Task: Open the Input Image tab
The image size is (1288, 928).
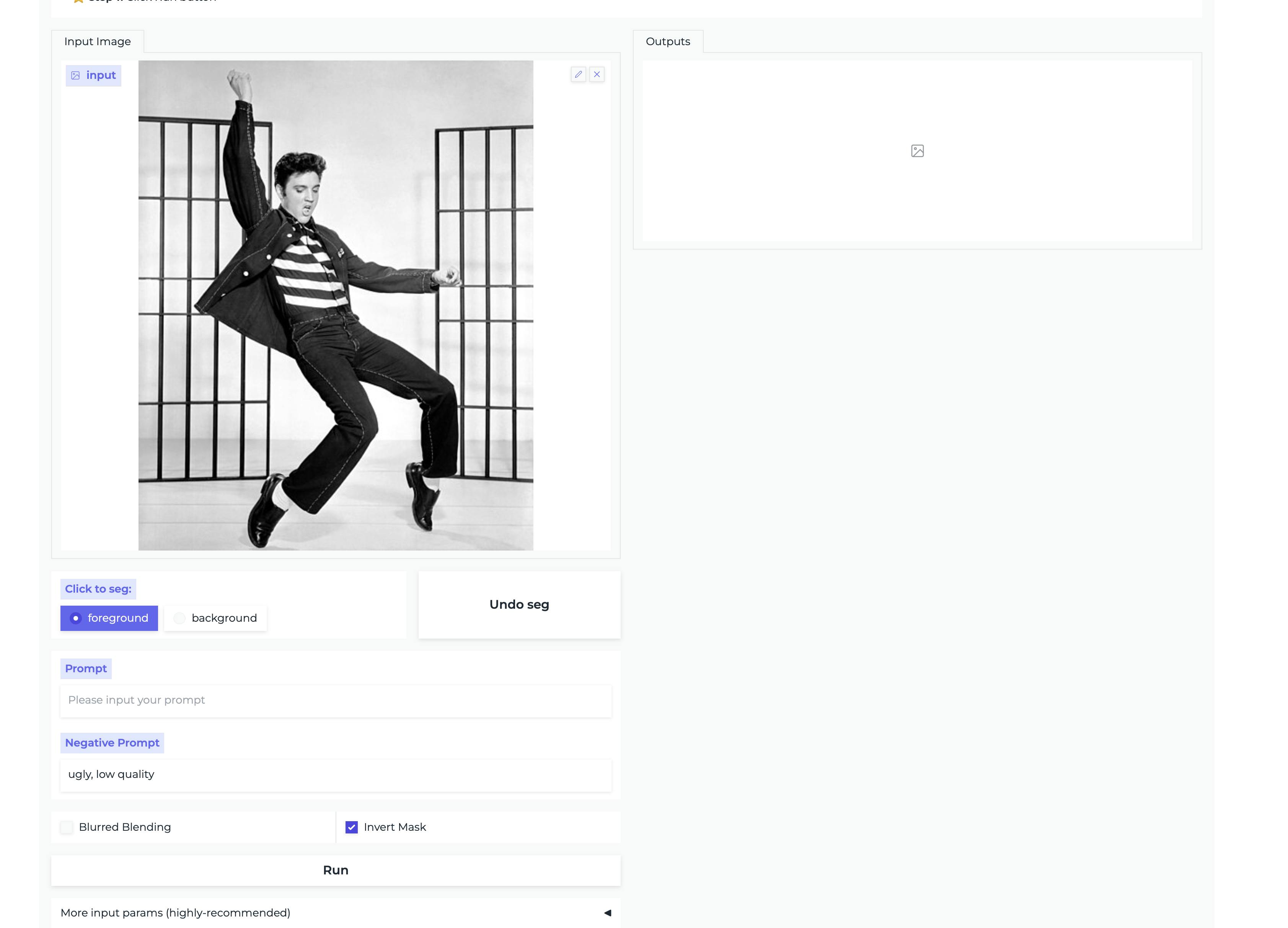Action: click(x=98, y=41)
